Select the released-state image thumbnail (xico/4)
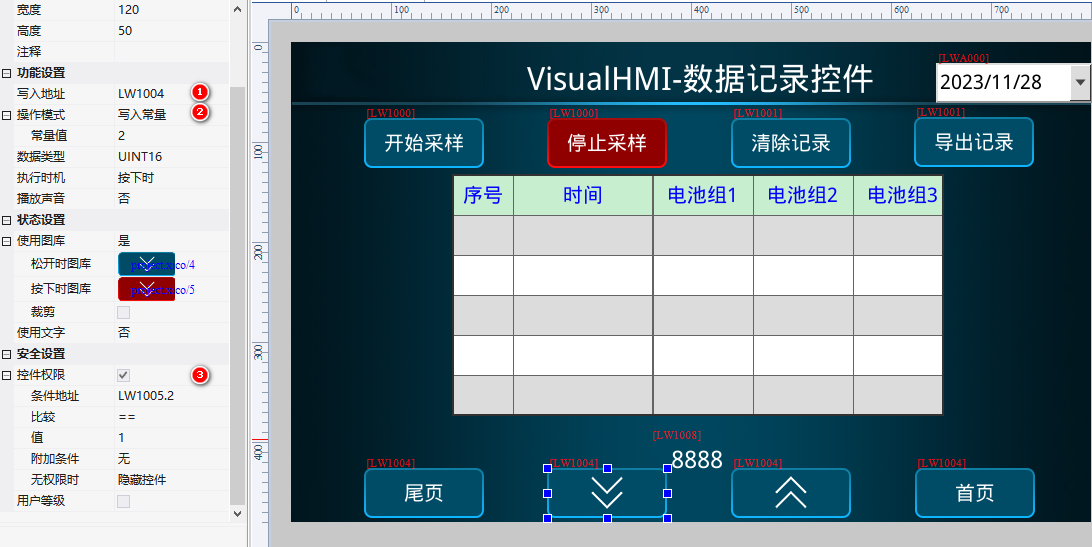Viewport: 1092px width, 547px height. (146, 264)
